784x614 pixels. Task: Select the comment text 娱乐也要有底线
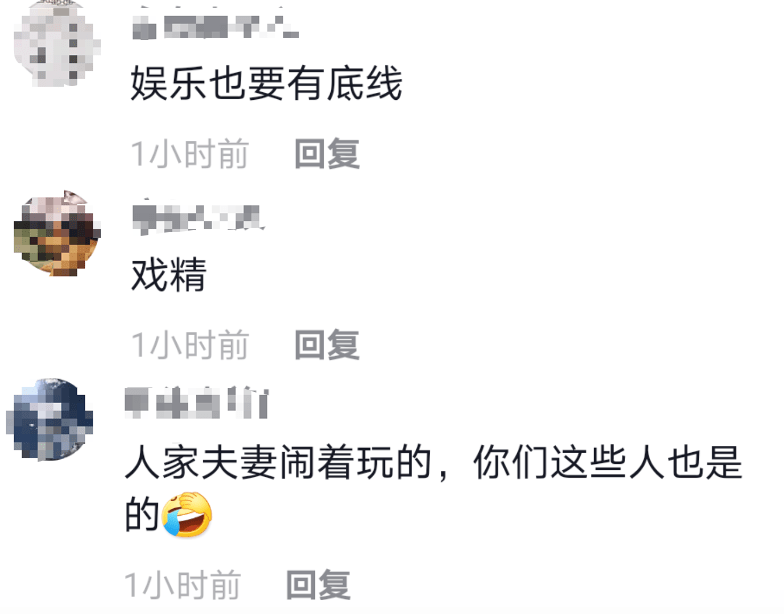[266, 84]
